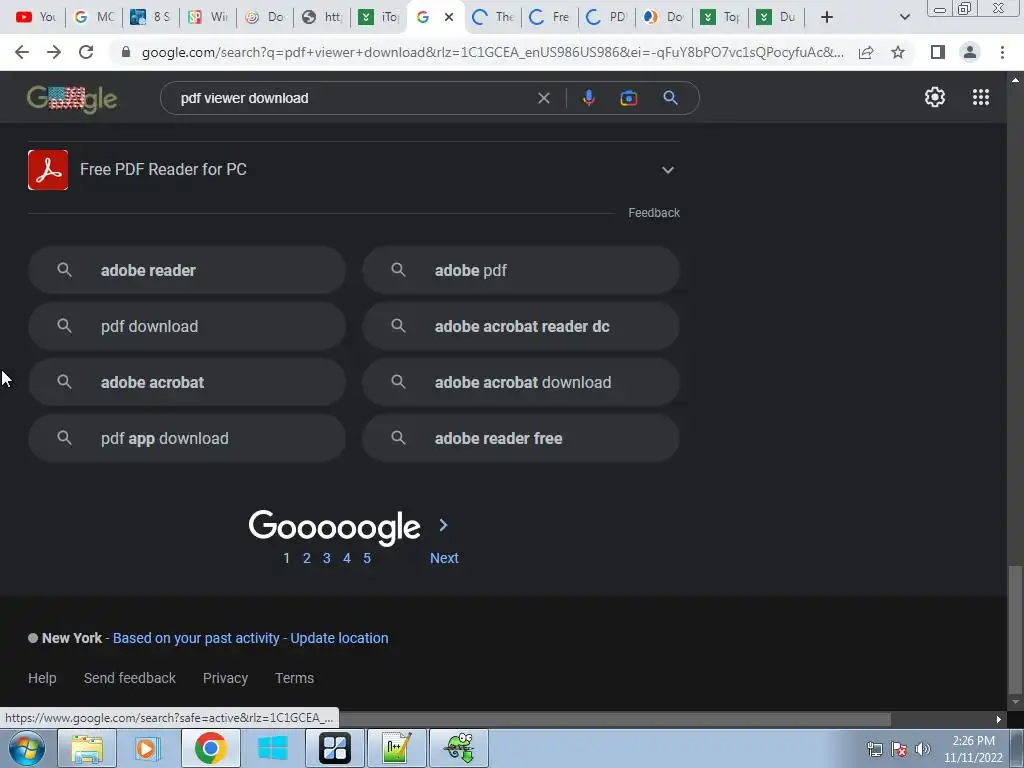
Task: Open Windows Explorer from the taskbar
Action: [87, 748]
